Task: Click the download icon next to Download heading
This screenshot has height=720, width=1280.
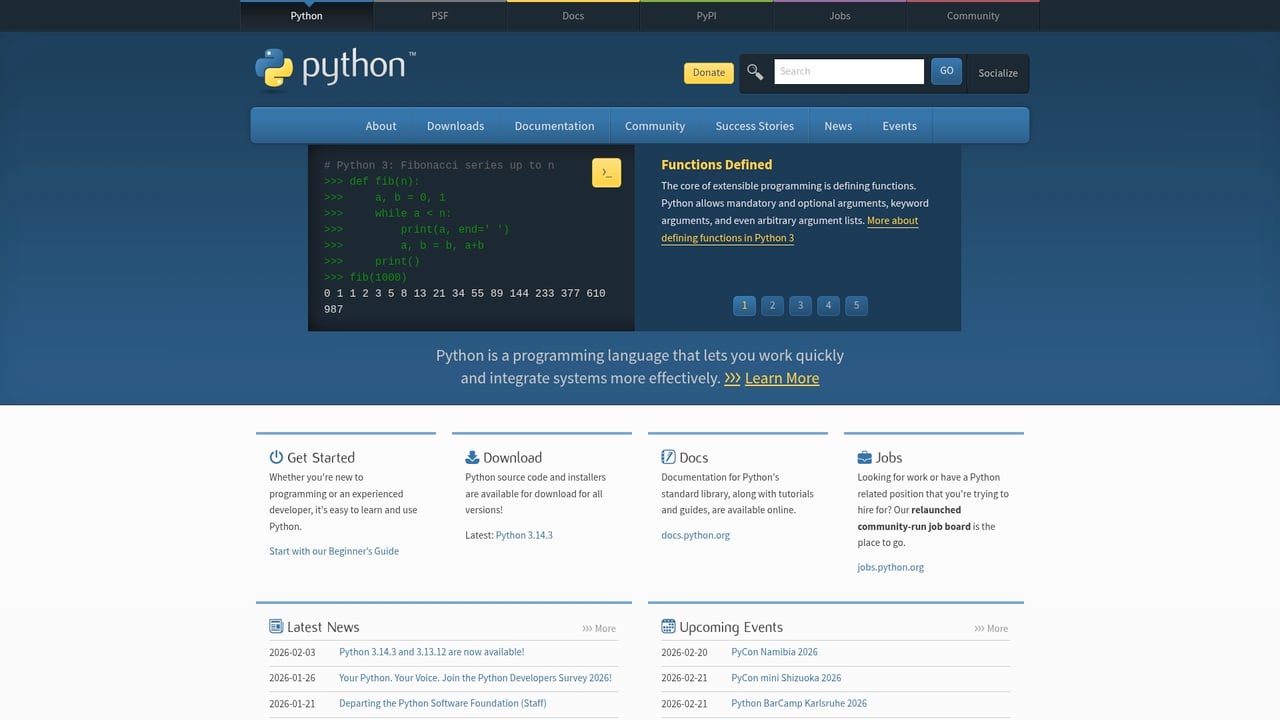Action: pos(471,456)
